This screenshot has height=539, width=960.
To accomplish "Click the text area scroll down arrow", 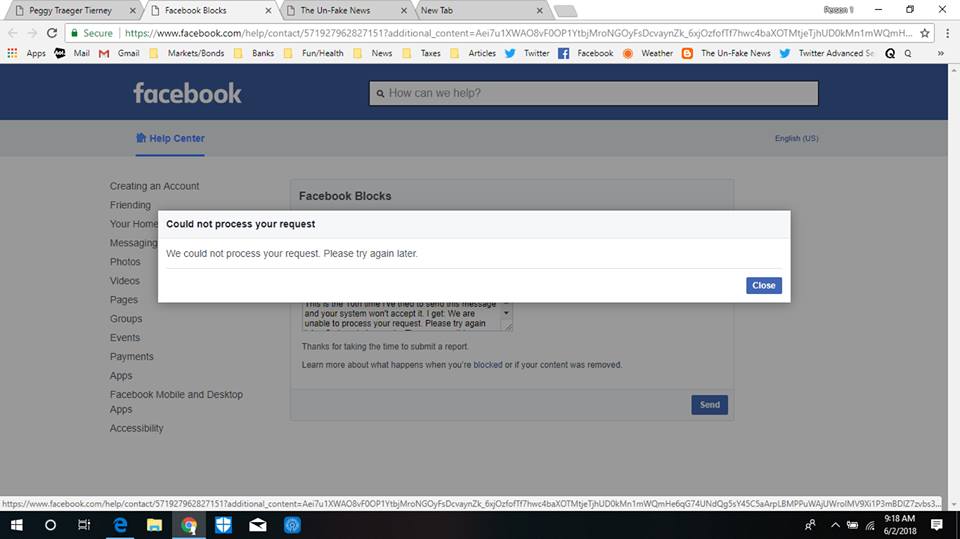I will tap(506, 313).
